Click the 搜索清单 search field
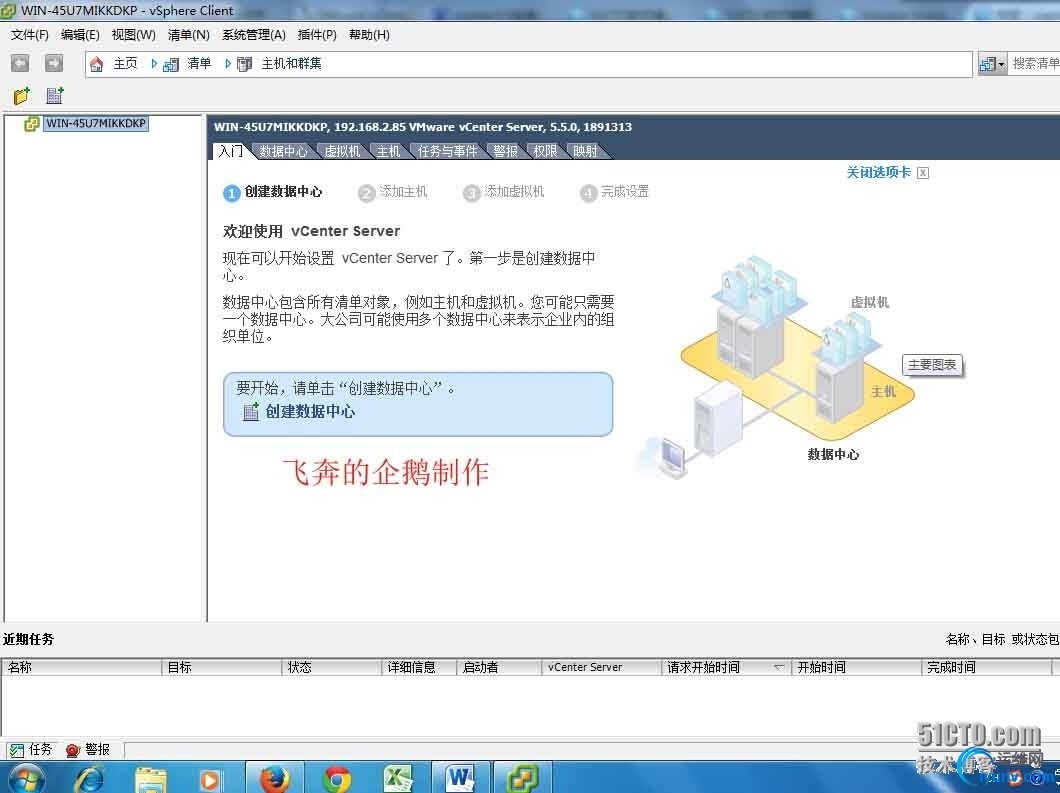 (x=1034, y=64)
